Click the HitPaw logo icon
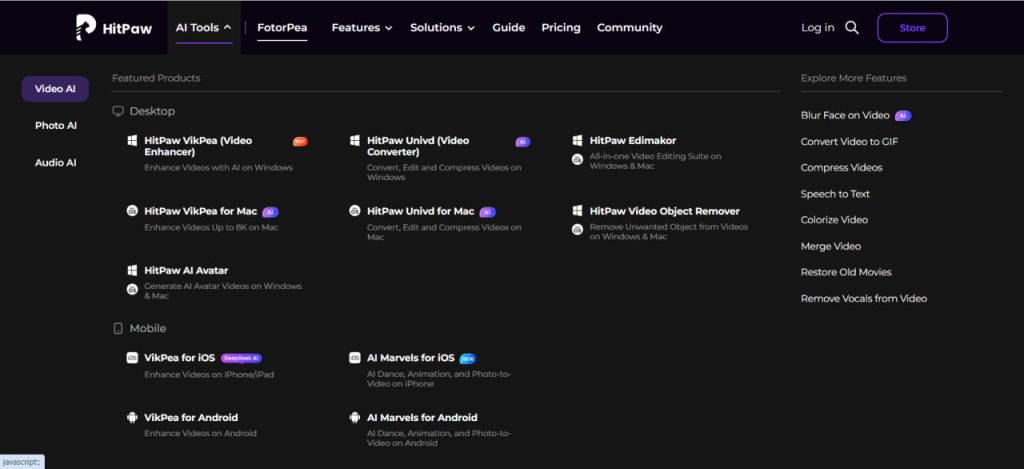This screenshot has width=1024, height=469. coord(86,27)
